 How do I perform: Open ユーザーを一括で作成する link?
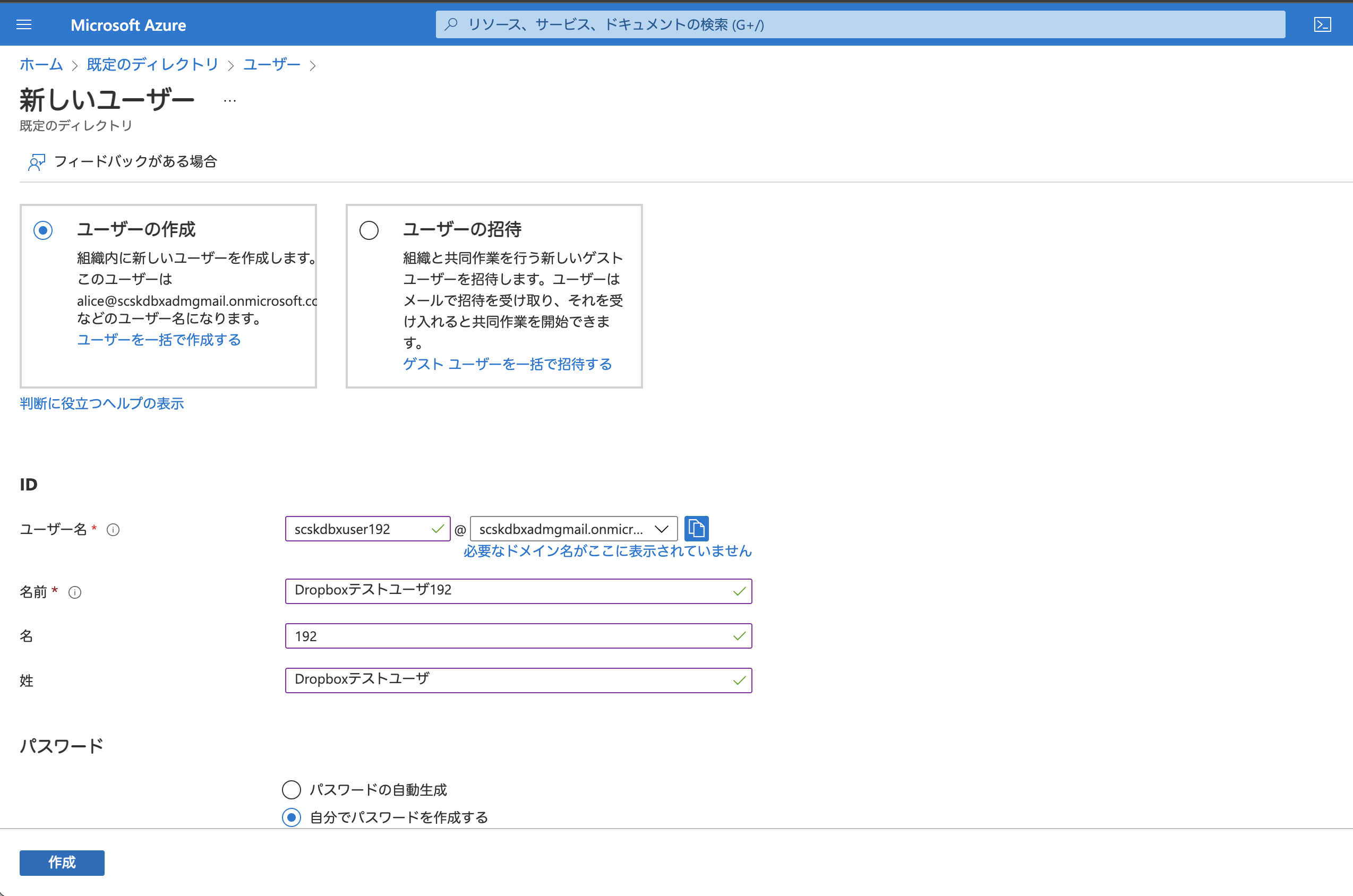(159, 340)
